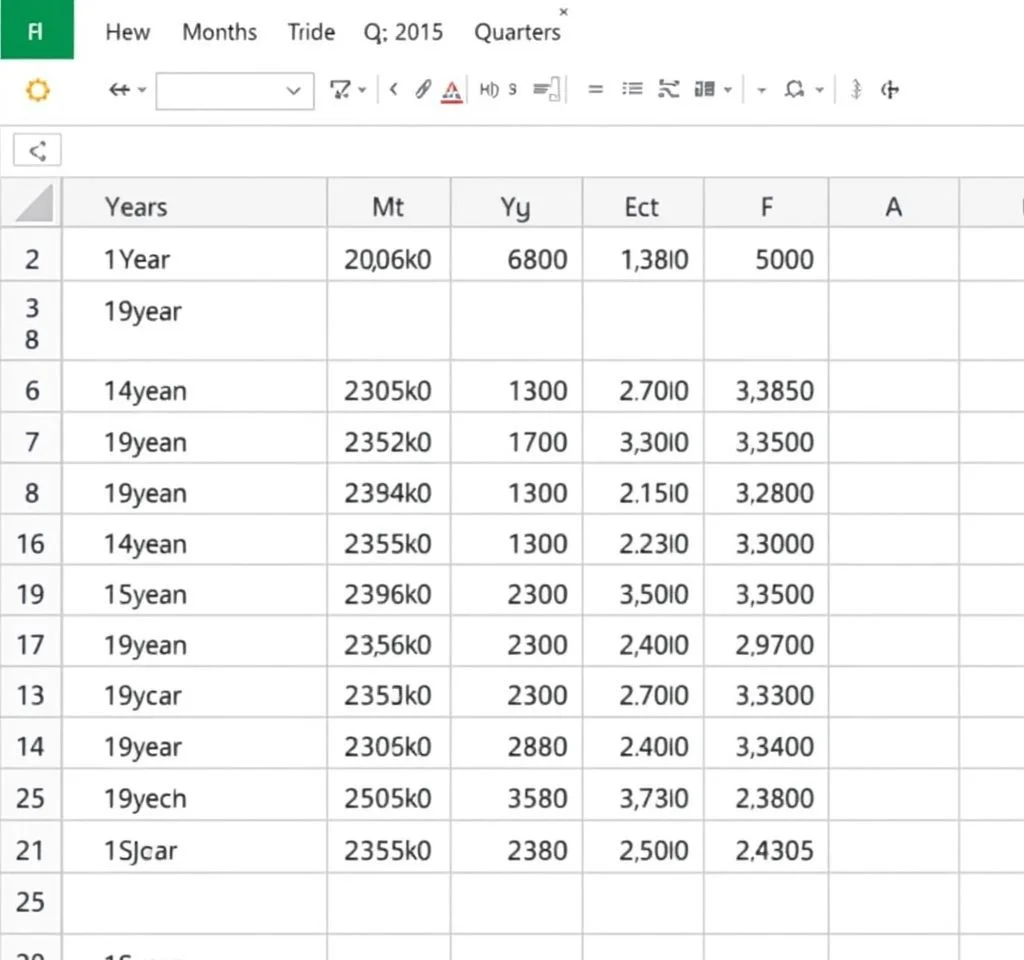Click the align lines icon

[596, 90]
